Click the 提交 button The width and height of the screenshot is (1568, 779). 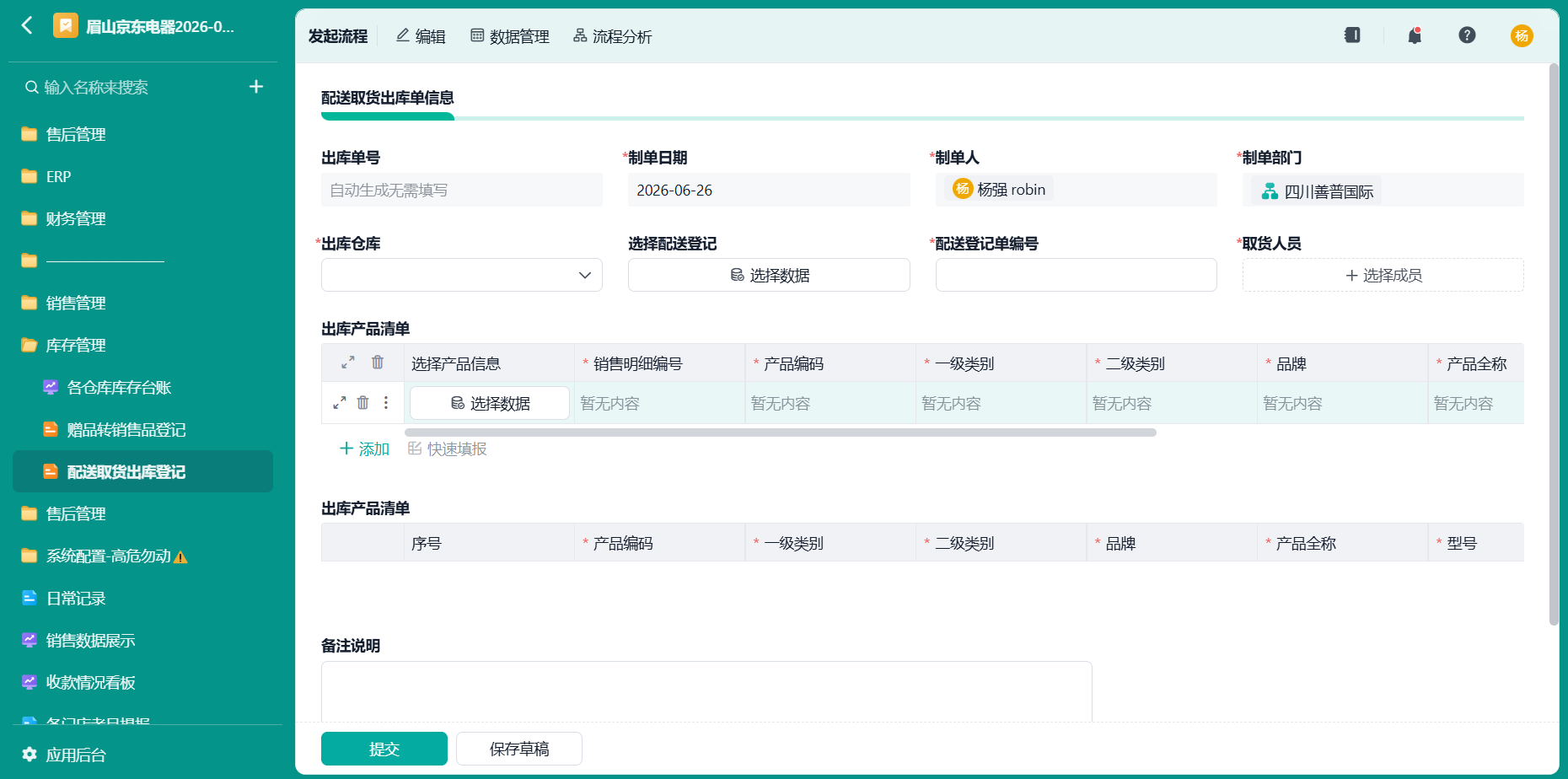point(384,749)
